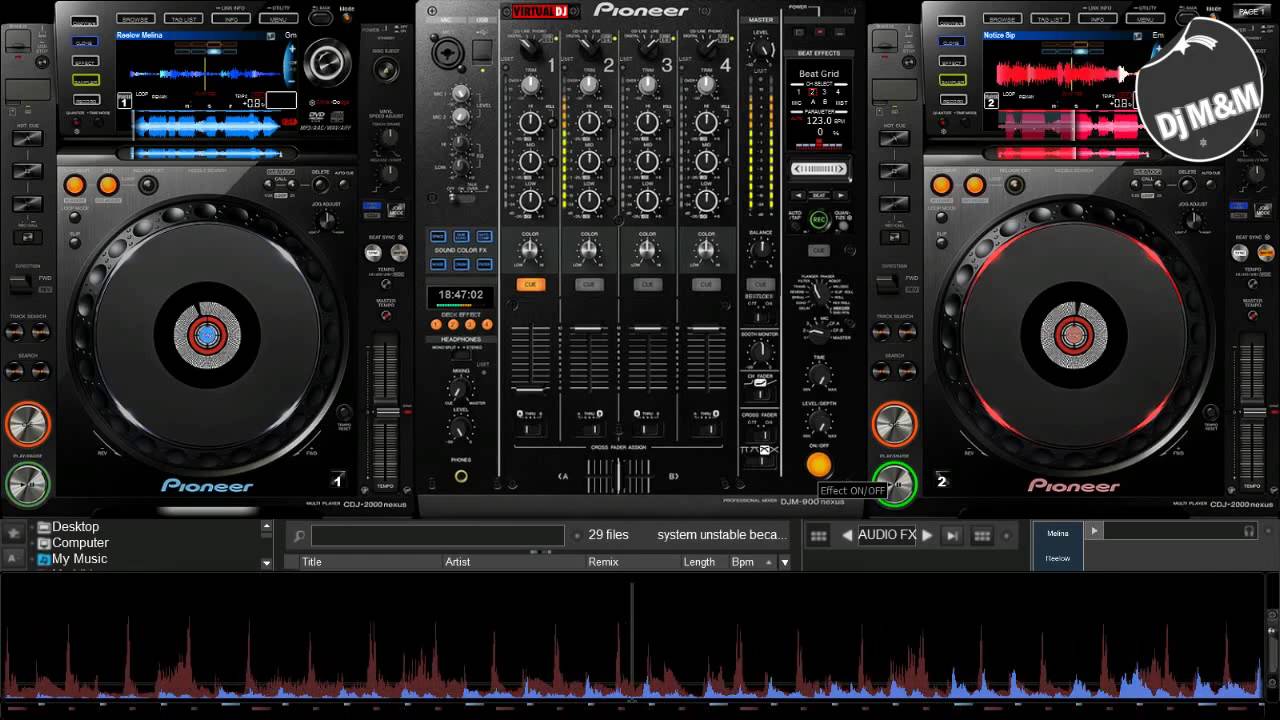Click the booth monitor knob
Image resolution: width=1280 pixels, height=720 pixels.
point(762,350)
